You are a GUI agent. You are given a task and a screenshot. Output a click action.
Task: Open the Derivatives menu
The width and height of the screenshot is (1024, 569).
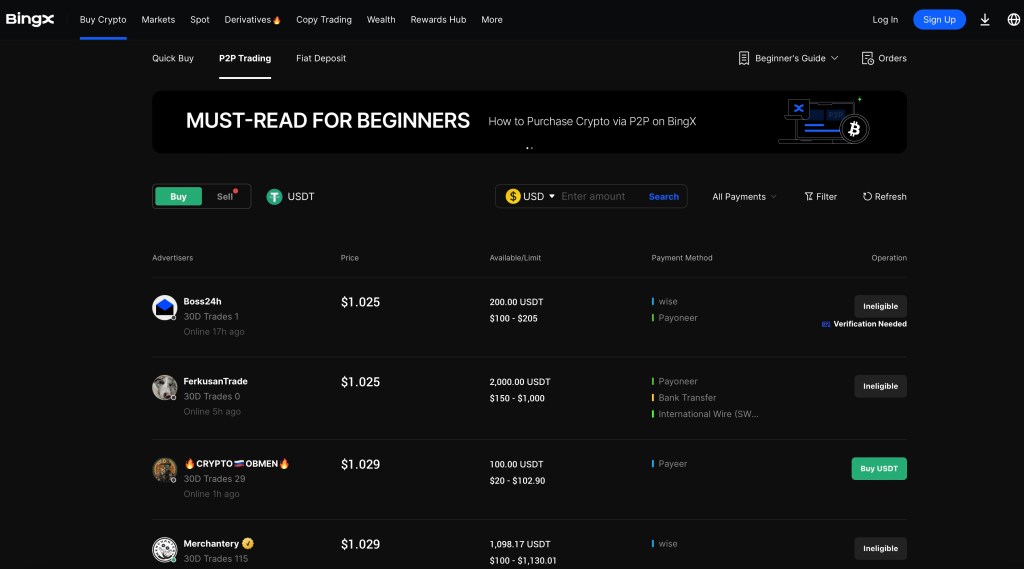[252, 20]
